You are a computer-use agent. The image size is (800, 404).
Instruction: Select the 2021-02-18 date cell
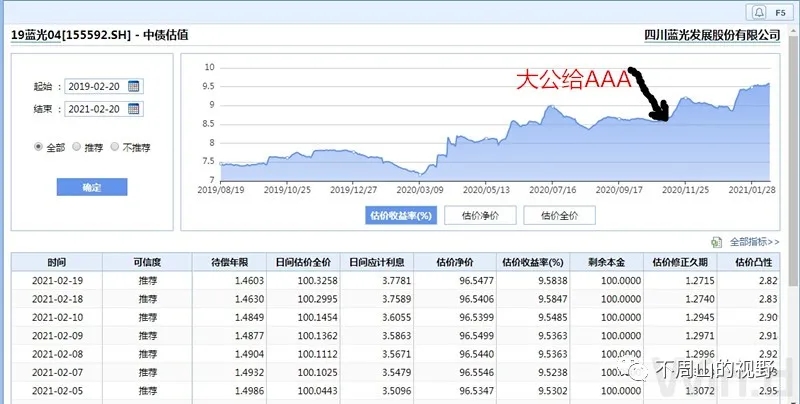pos(57,299)
